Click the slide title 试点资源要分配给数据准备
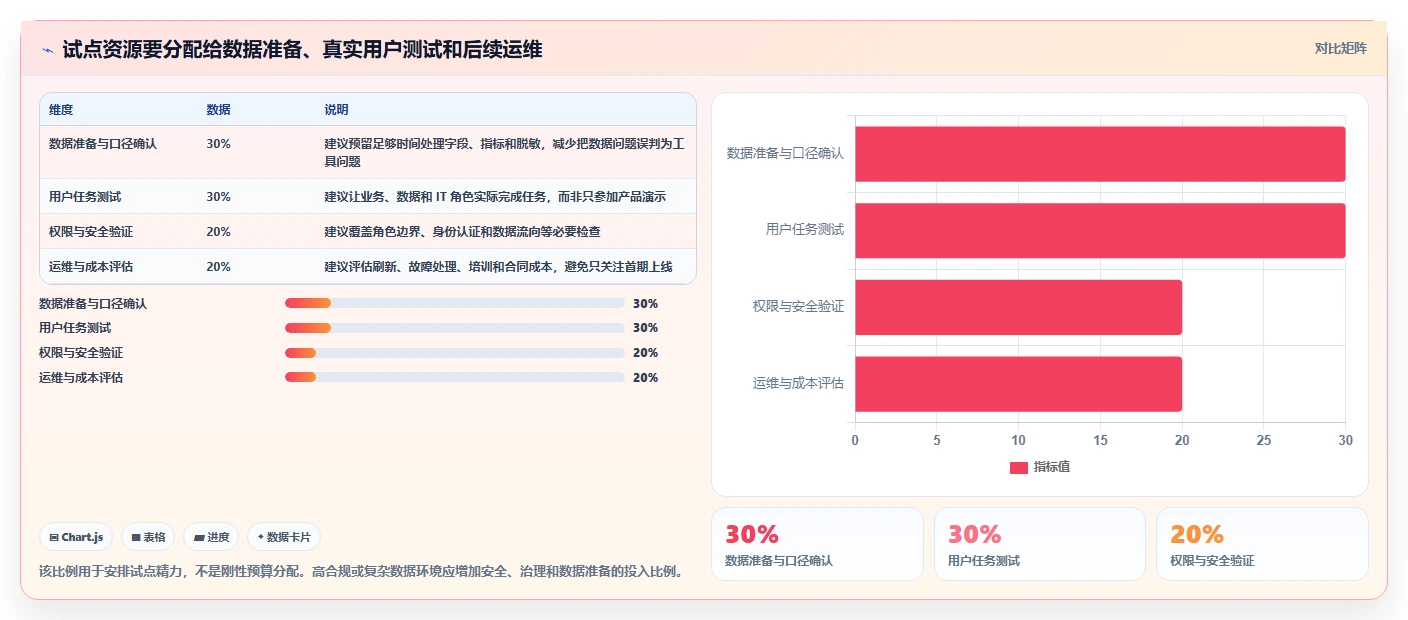This screenshot has height=620, width=1408. pyautogui.click(x=302, y=49)
